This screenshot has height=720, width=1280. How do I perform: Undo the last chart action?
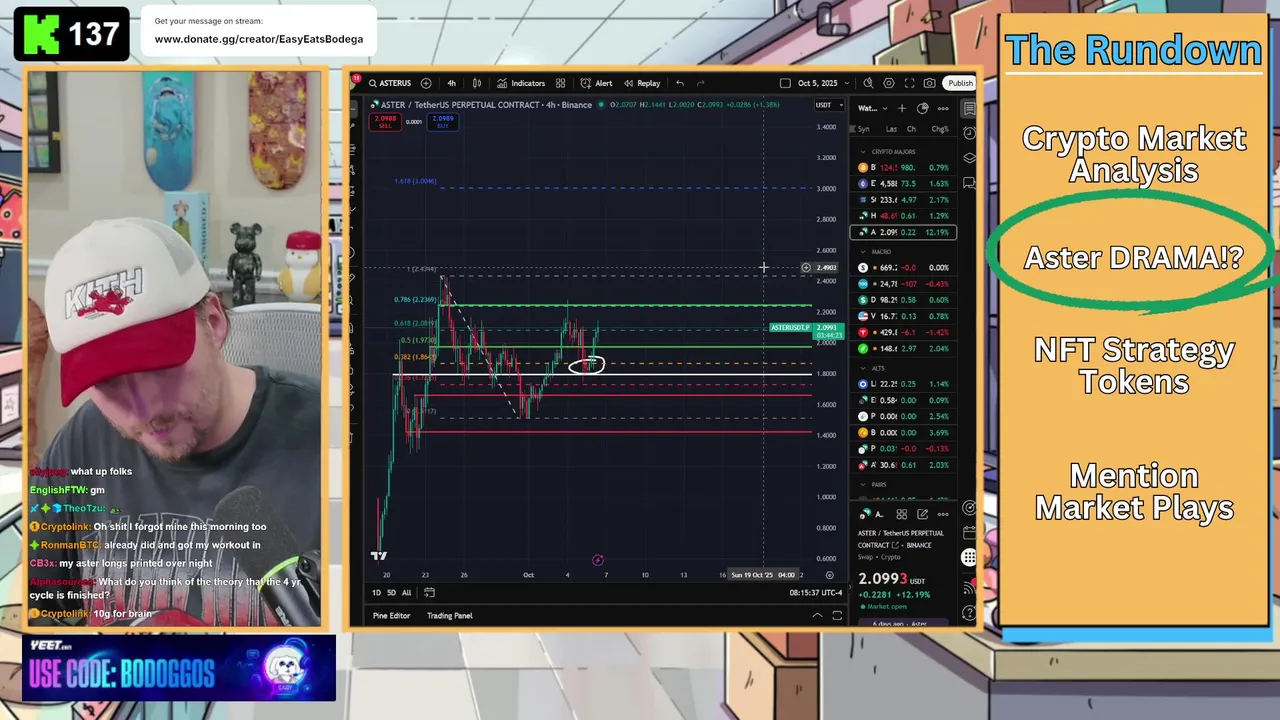point(680,83)
